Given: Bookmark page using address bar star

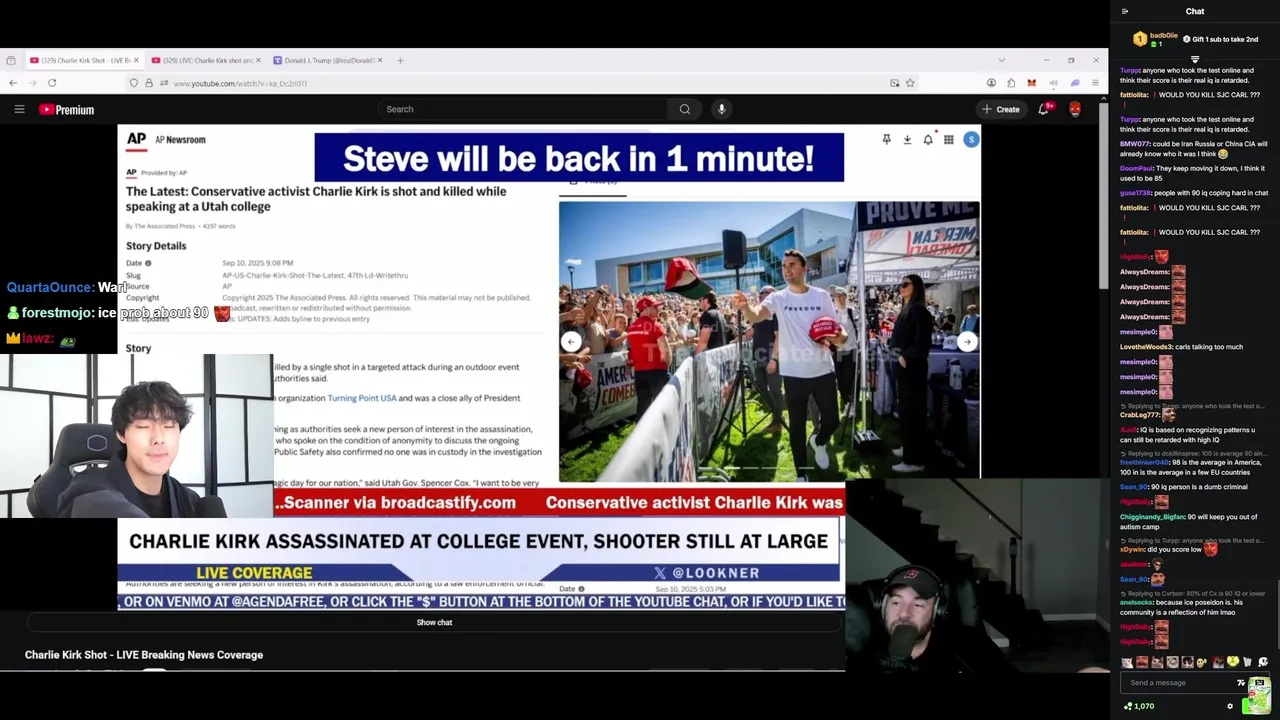Looking at the screenshot, I should pos(910,83).
